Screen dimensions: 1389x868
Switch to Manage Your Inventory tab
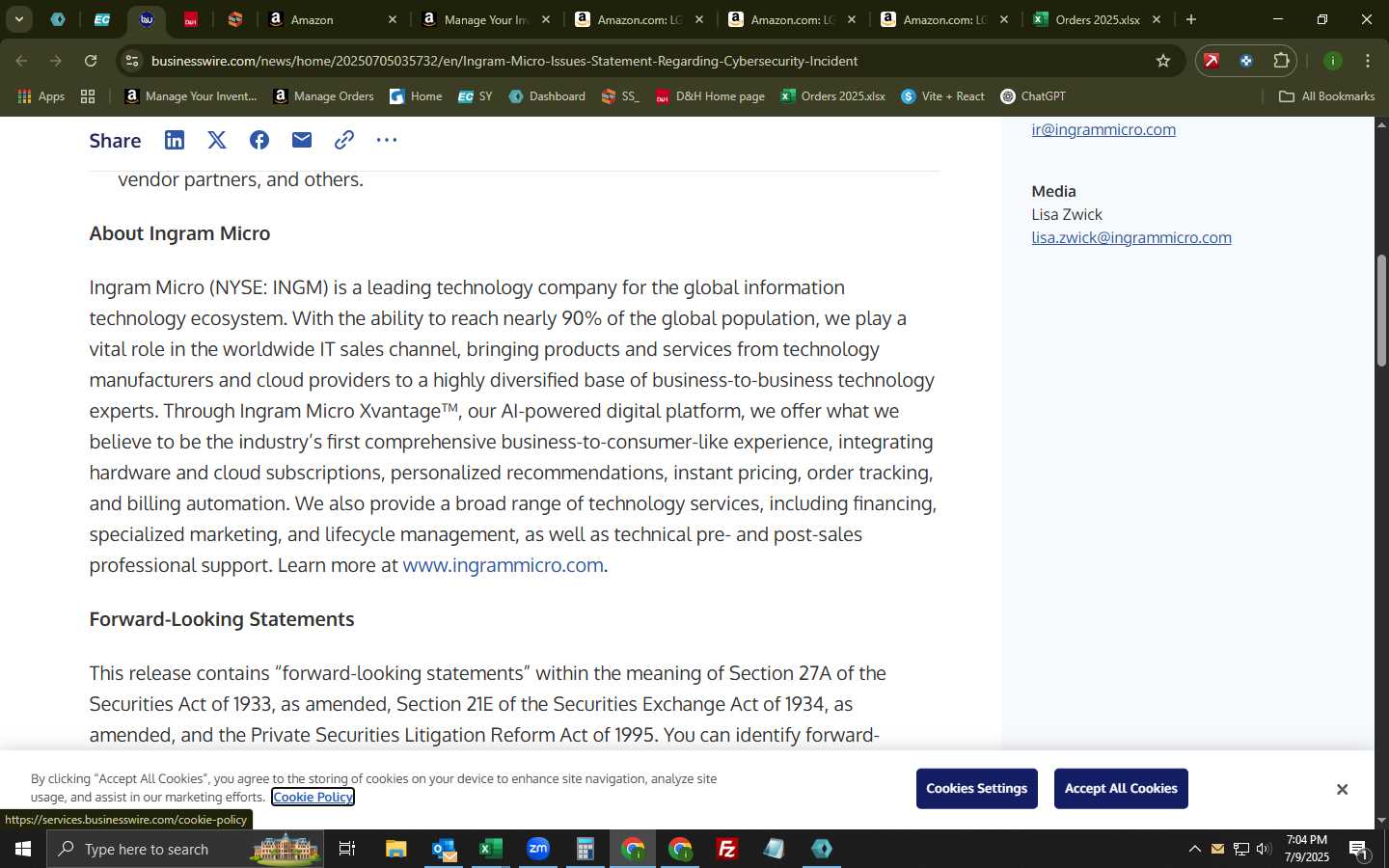(x=486, y=19)
